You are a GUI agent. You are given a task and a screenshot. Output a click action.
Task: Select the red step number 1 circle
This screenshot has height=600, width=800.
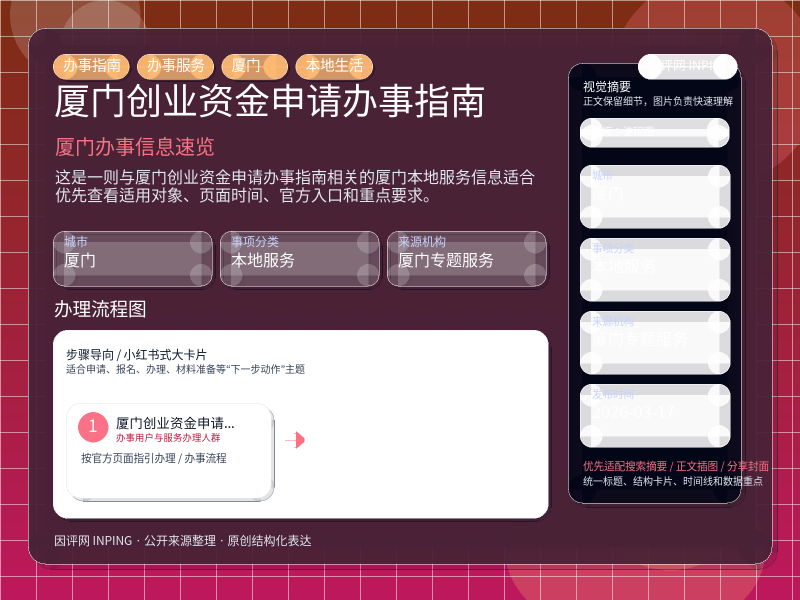[x=93, y=427]
